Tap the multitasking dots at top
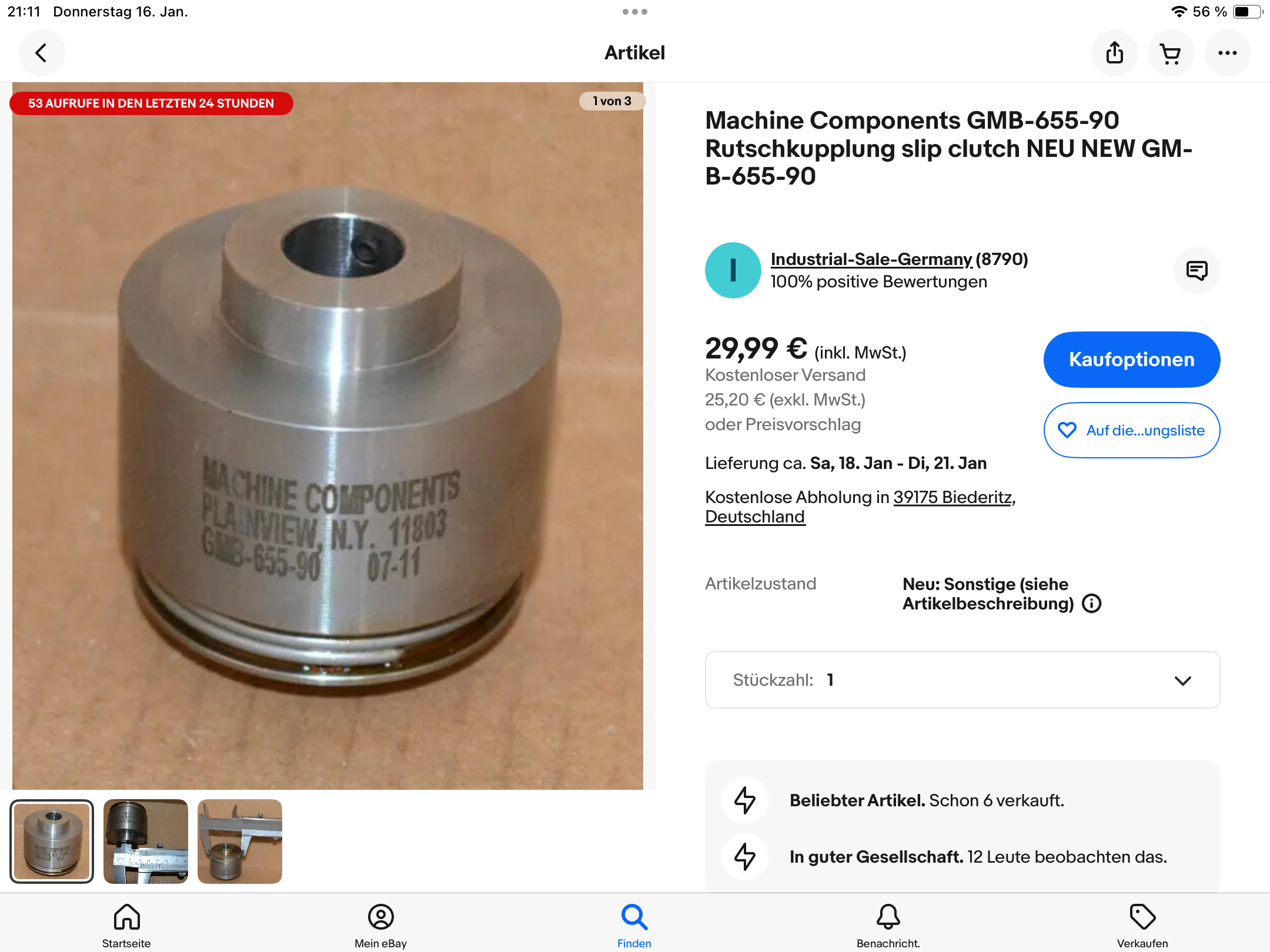The height and width of the screenshot is (952, 1270). (x=635, y=12)
